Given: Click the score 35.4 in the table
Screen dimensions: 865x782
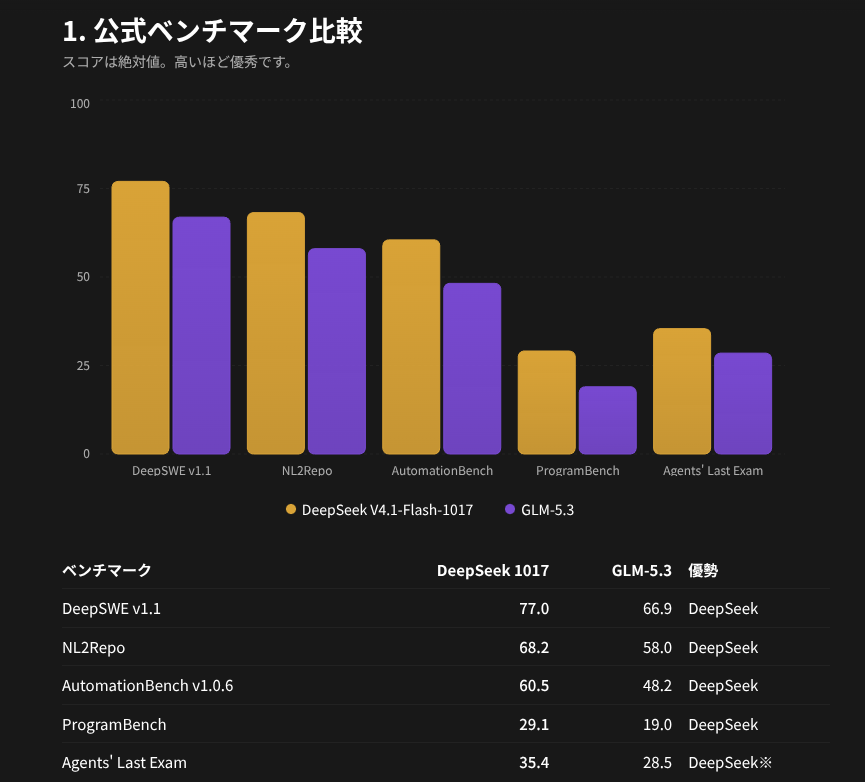Looking at the screenshot, I should tap(534, 762).
